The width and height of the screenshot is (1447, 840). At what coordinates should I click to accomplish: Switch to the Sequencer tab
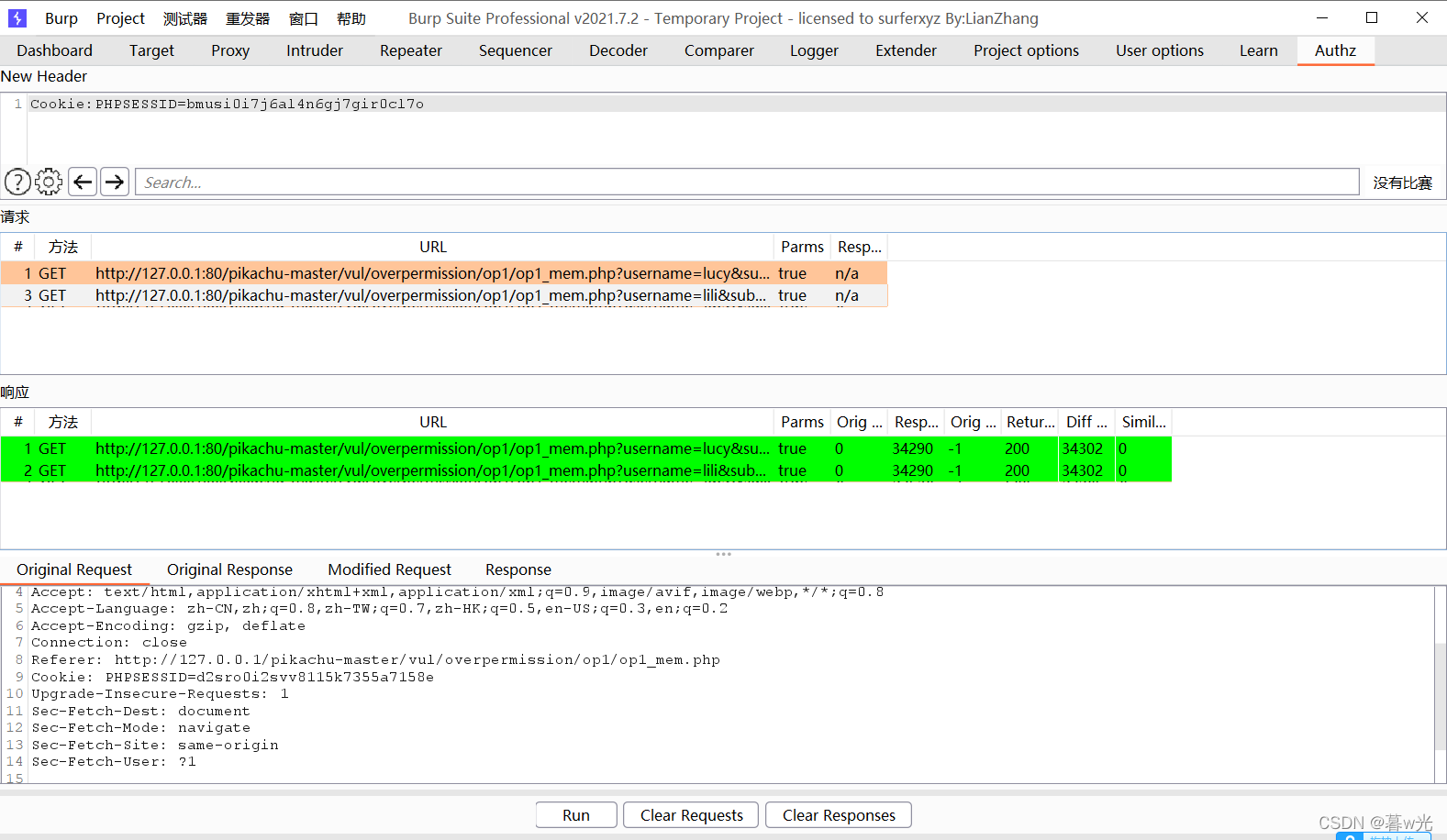click(x=516, y=50)
